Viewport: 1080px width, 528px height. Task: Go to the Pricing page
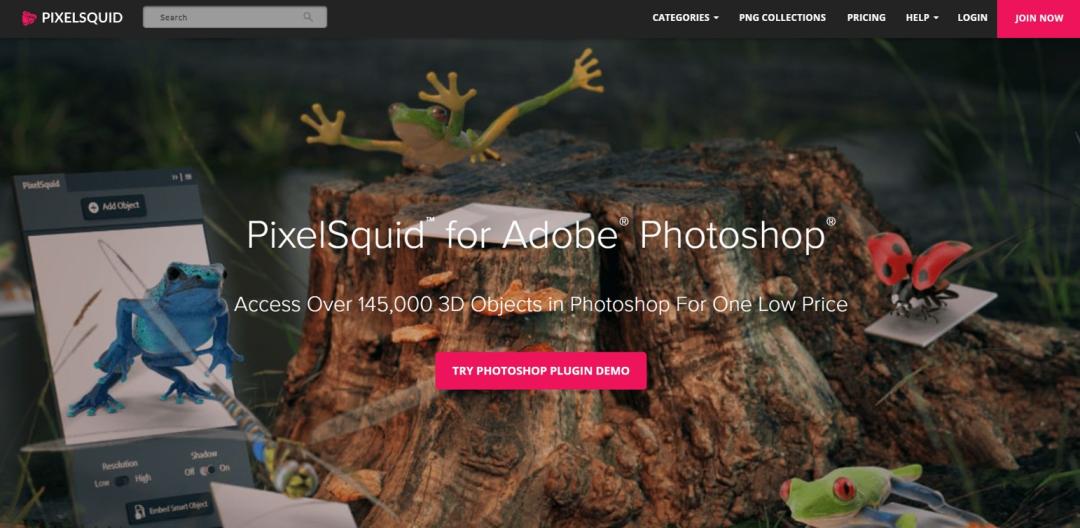point(866,18)
